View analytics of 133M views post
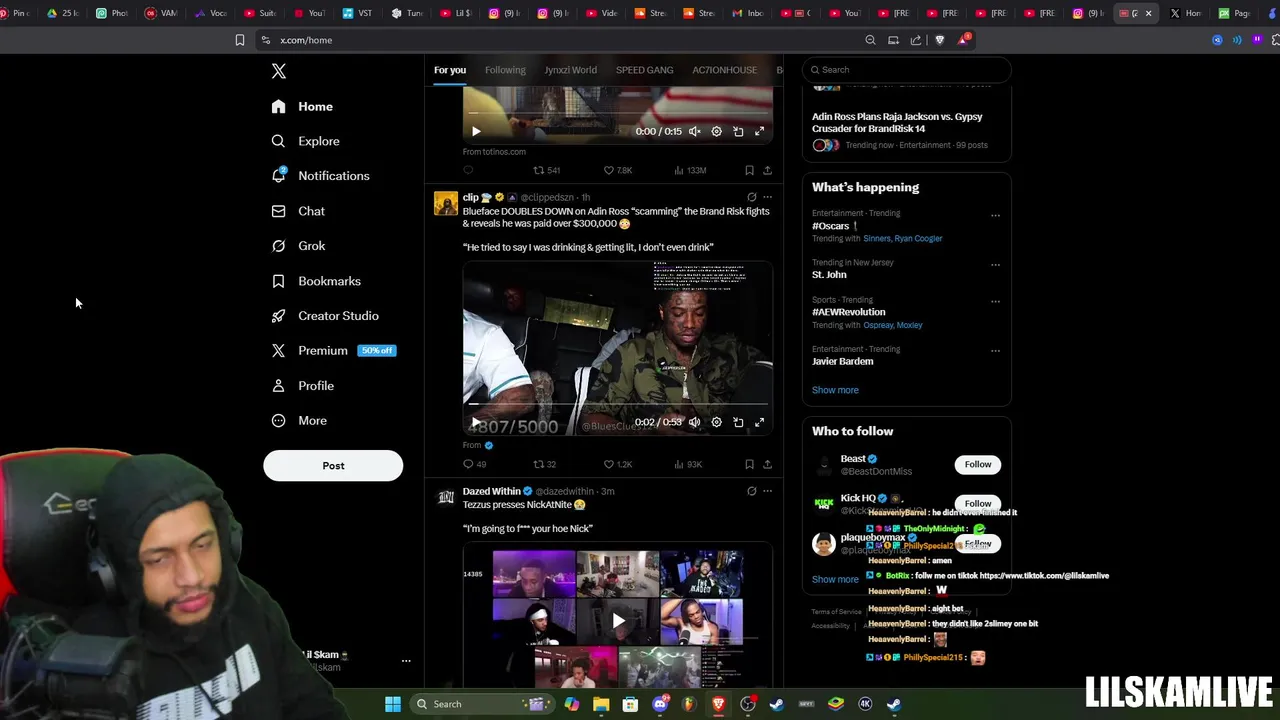The width and height of the screenshot is (1280, 720). [690, 170]
